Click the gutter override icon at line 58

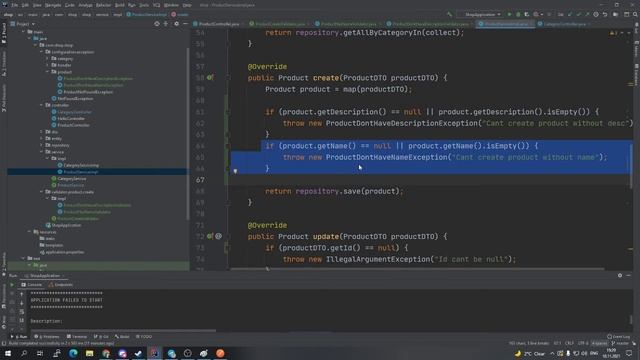pyautogui.click(x=210, y=77)
